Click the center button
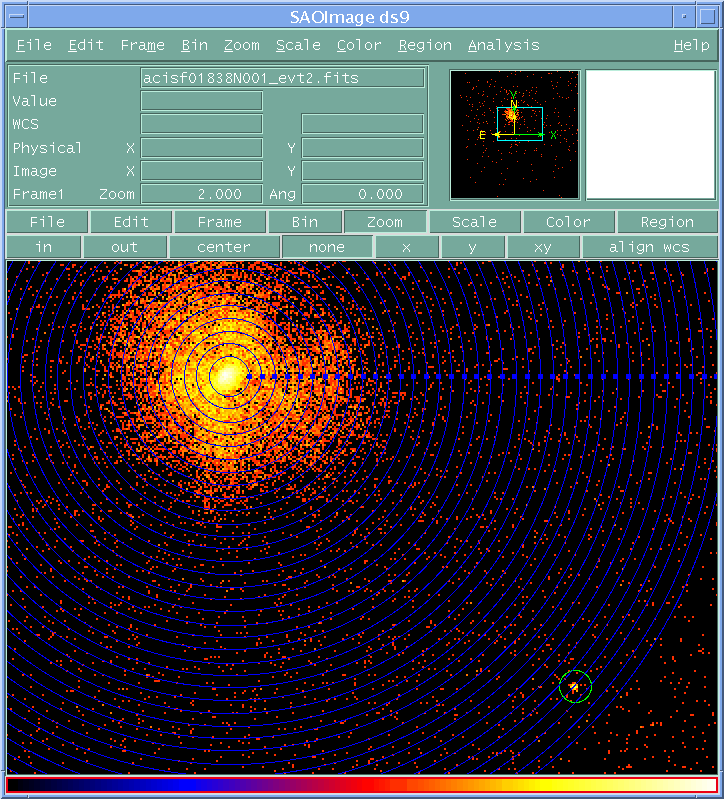Image resolution: width=724 pixels, height=799 pixels. click(224, 247)
